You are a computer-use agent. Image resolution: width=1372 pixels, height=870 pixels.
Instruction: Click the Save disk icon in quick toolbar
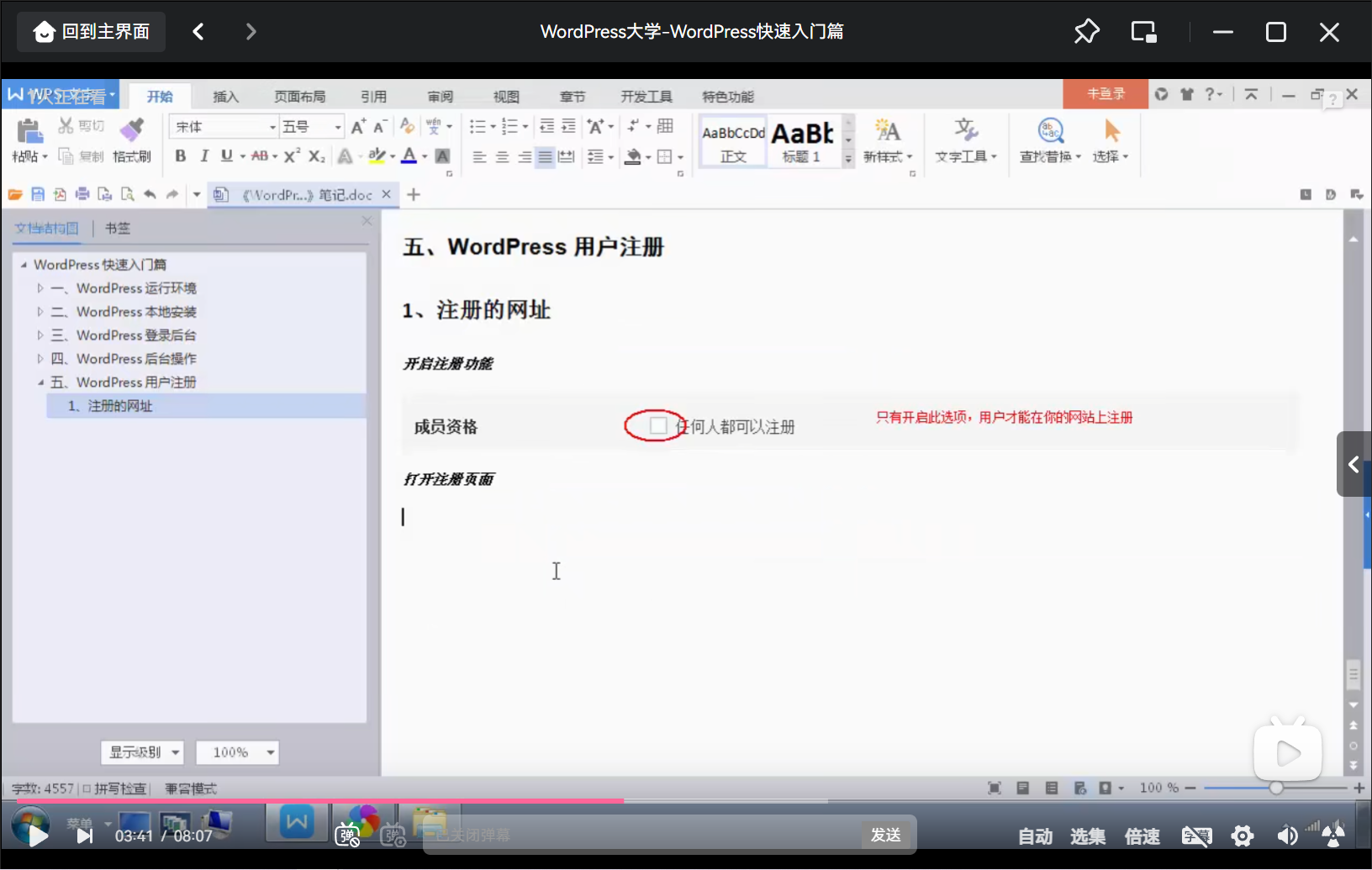38,195
